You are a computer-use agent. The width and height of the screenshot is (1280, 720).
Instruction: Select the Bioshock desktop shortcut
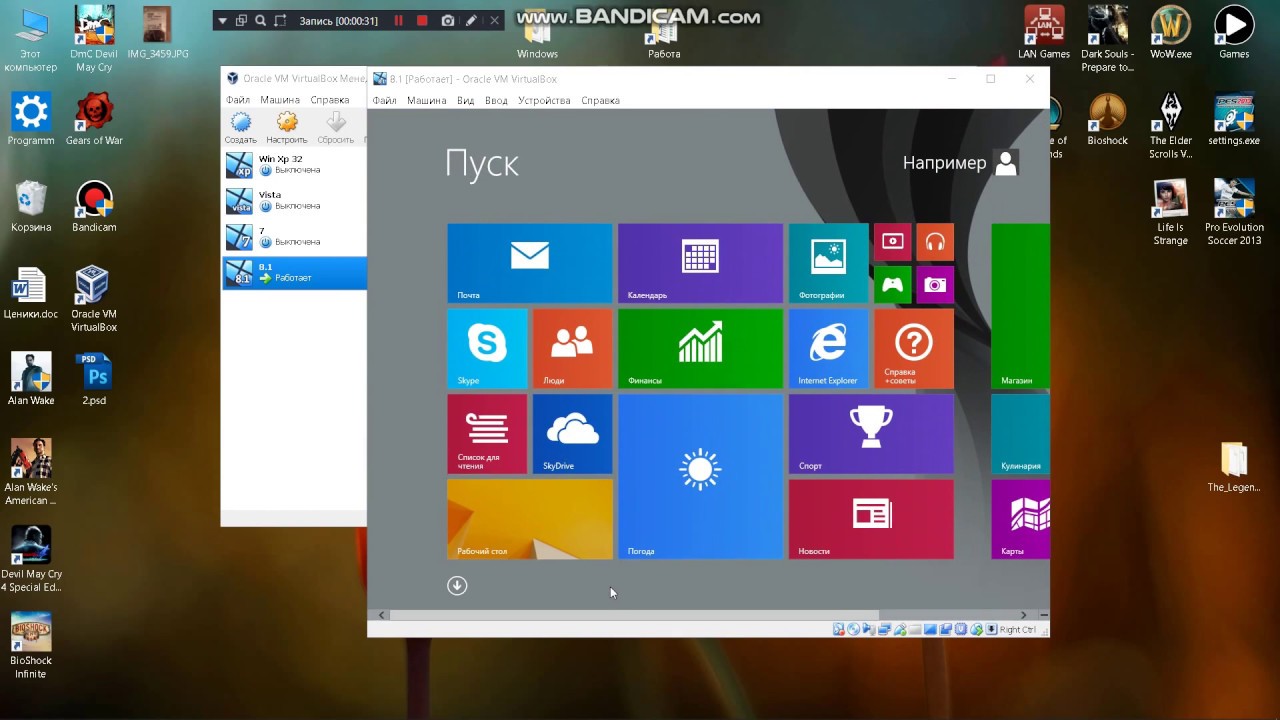click(1107, 120)
